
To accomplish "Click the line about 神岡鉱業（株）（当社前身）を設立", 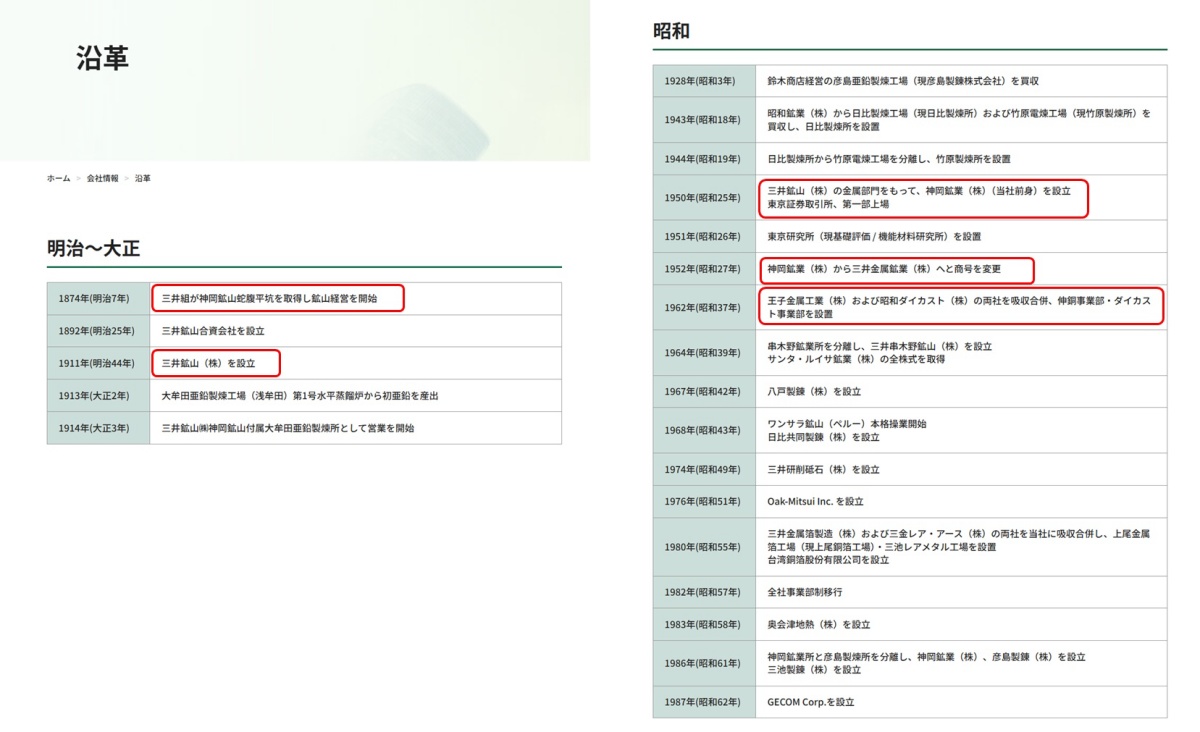I will click(919, 191).
